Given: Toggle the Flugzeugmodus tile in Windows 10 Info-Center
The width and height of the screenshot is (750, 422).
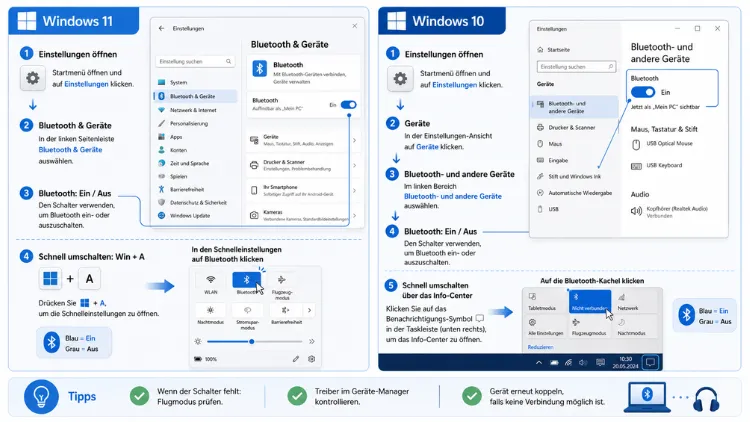Looking at the screenshot, I should point(589,326).
